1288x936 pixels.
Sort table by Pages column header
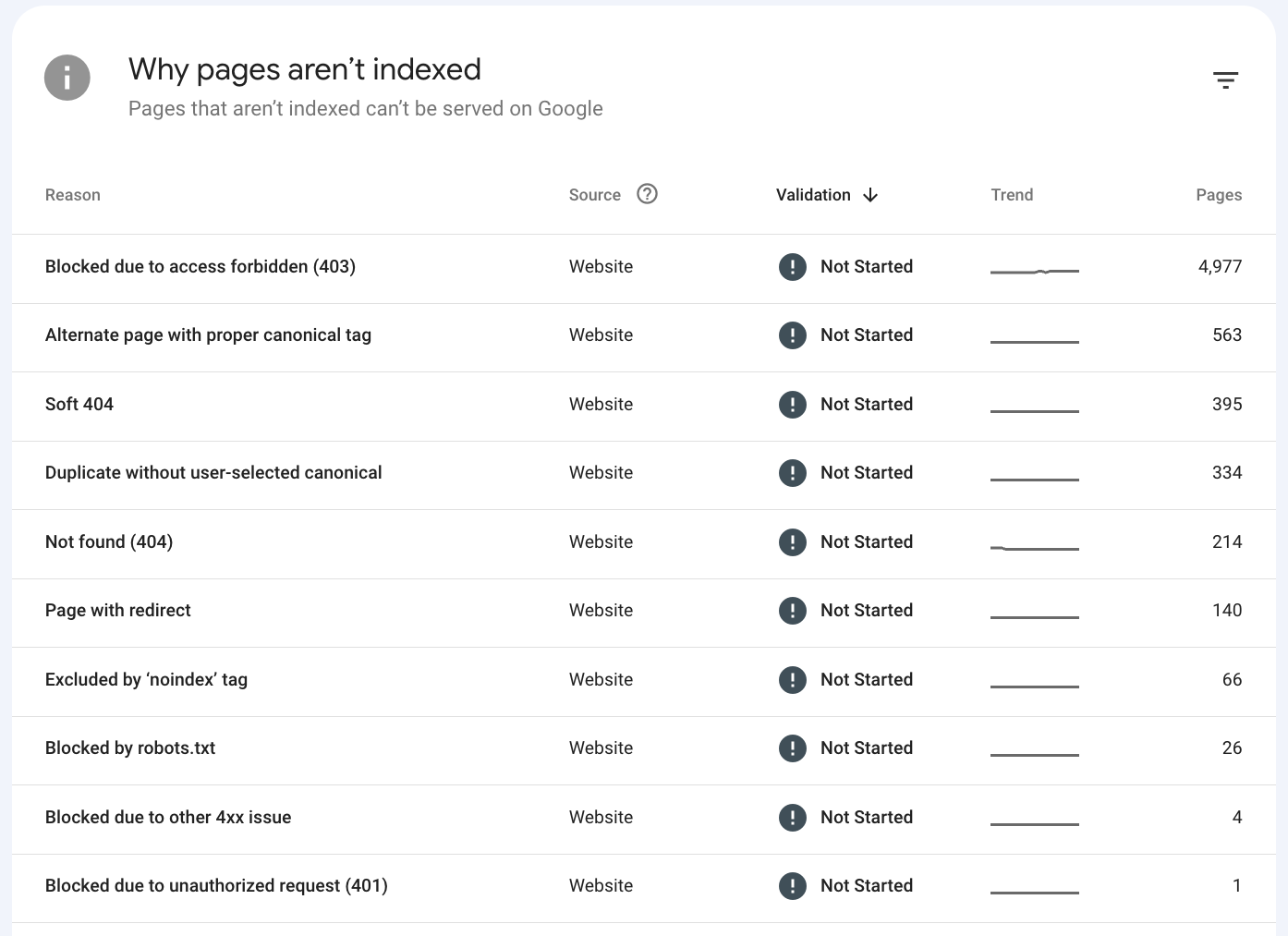point(1219,195)
